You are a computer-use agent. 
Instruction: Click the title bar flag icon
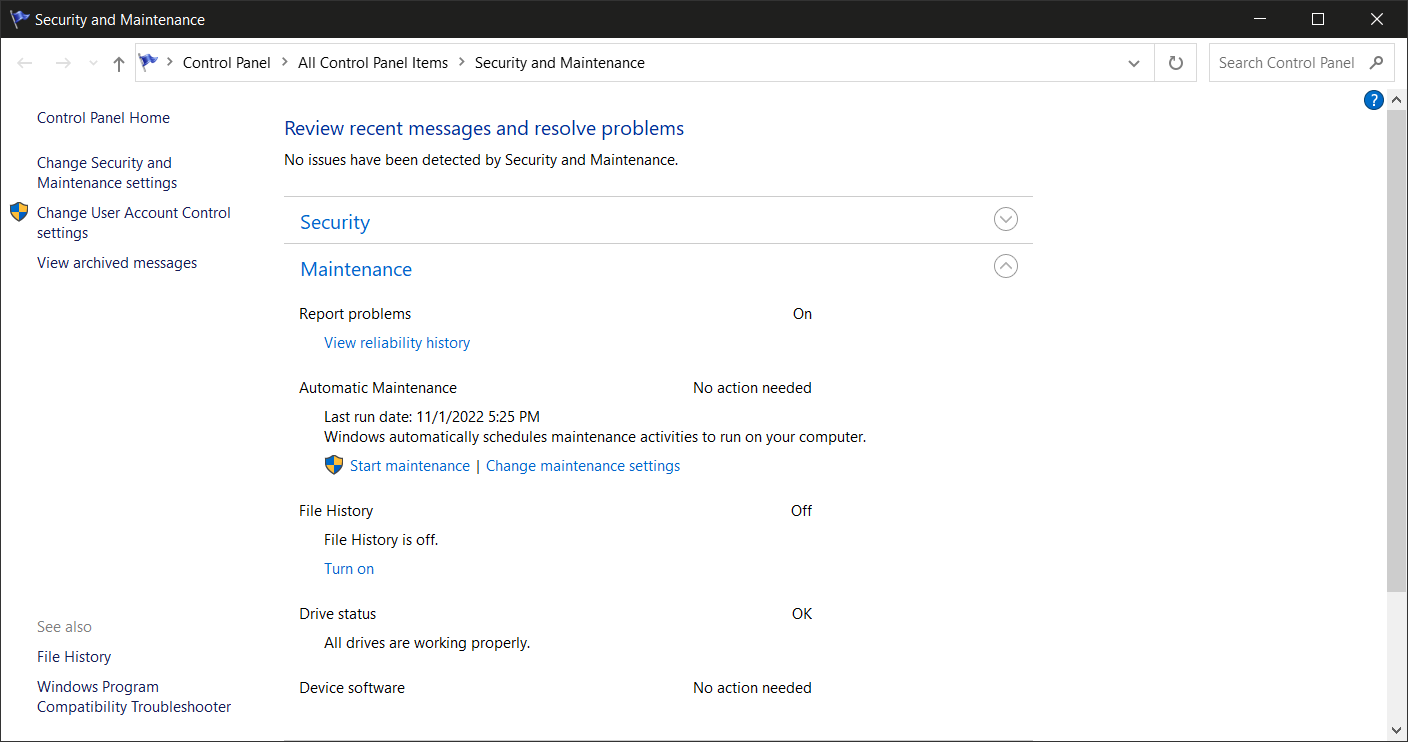pyautogui.click(x=19, y=19)
